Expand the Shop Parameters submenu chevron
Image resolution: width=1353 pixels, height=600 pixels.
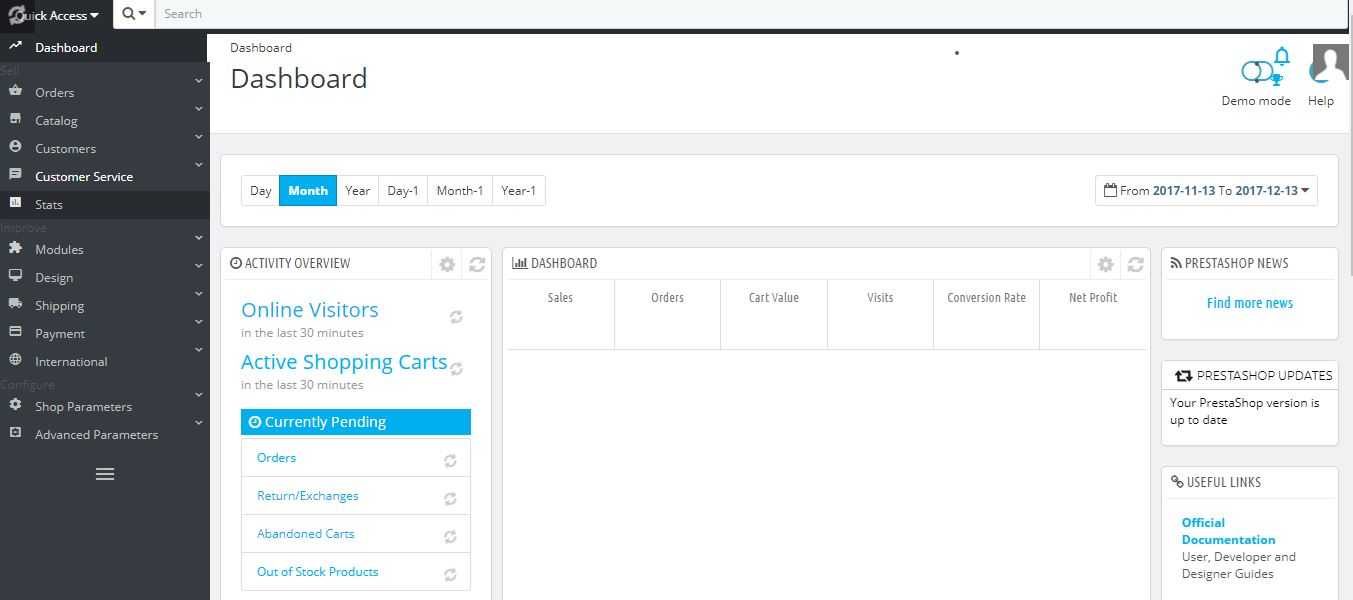click(x=199, y=394)
